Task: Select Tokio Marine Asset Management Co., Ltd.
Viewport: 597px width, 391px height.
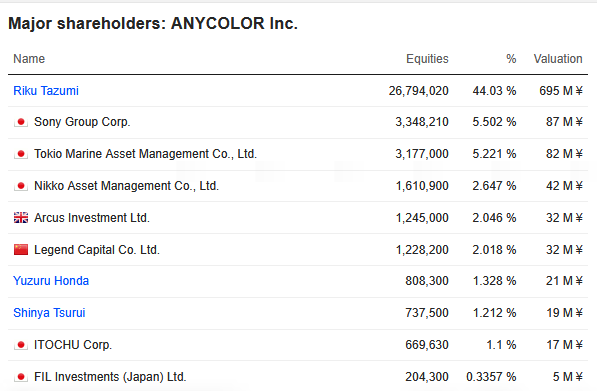Action: point(145,154)
